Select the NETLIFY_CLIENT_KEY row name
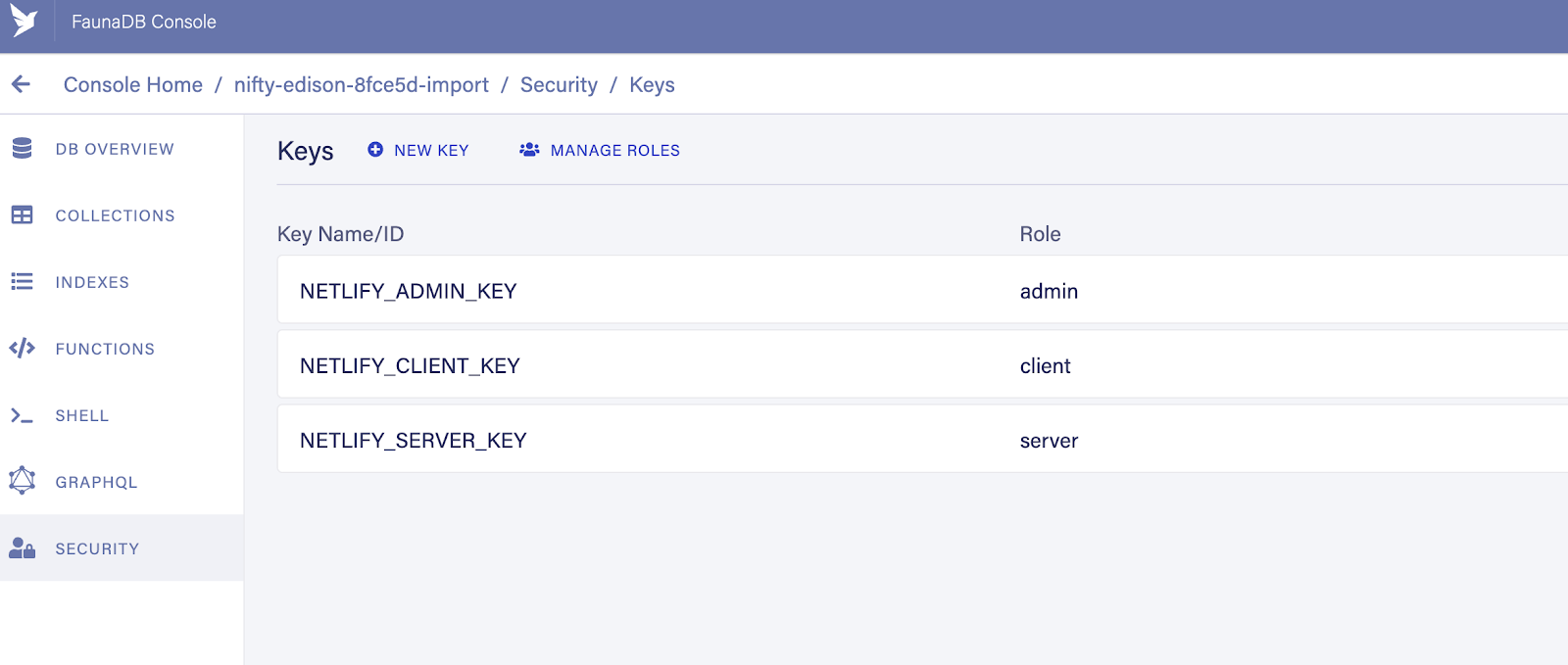Screen dimensions: 1568x665 click(410, 365)
